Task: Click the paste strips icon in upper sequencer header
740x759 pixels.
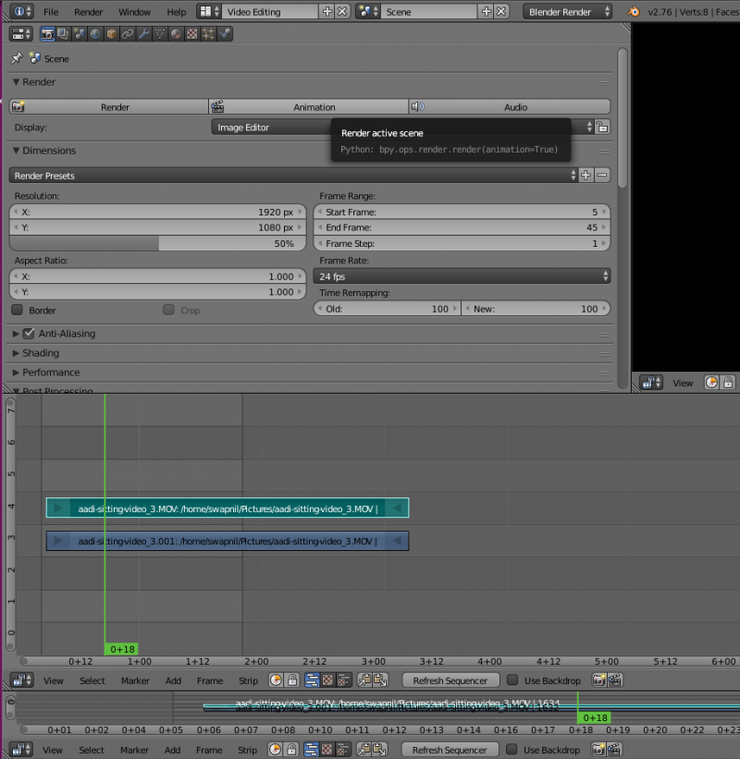Action: coord(380,680)
